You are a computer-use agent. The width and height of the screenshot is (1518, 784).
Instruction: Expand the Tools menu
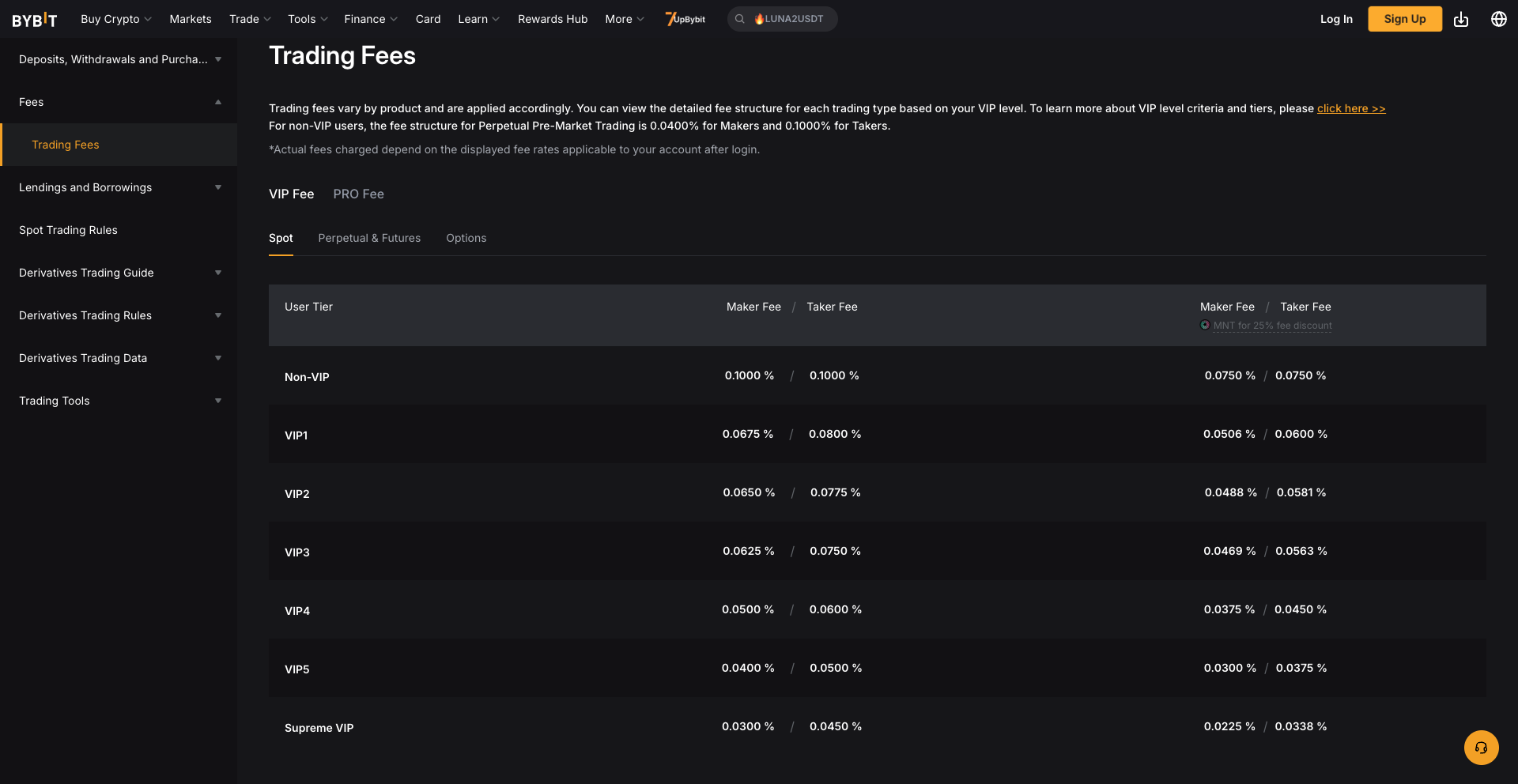tap(308, 19)
